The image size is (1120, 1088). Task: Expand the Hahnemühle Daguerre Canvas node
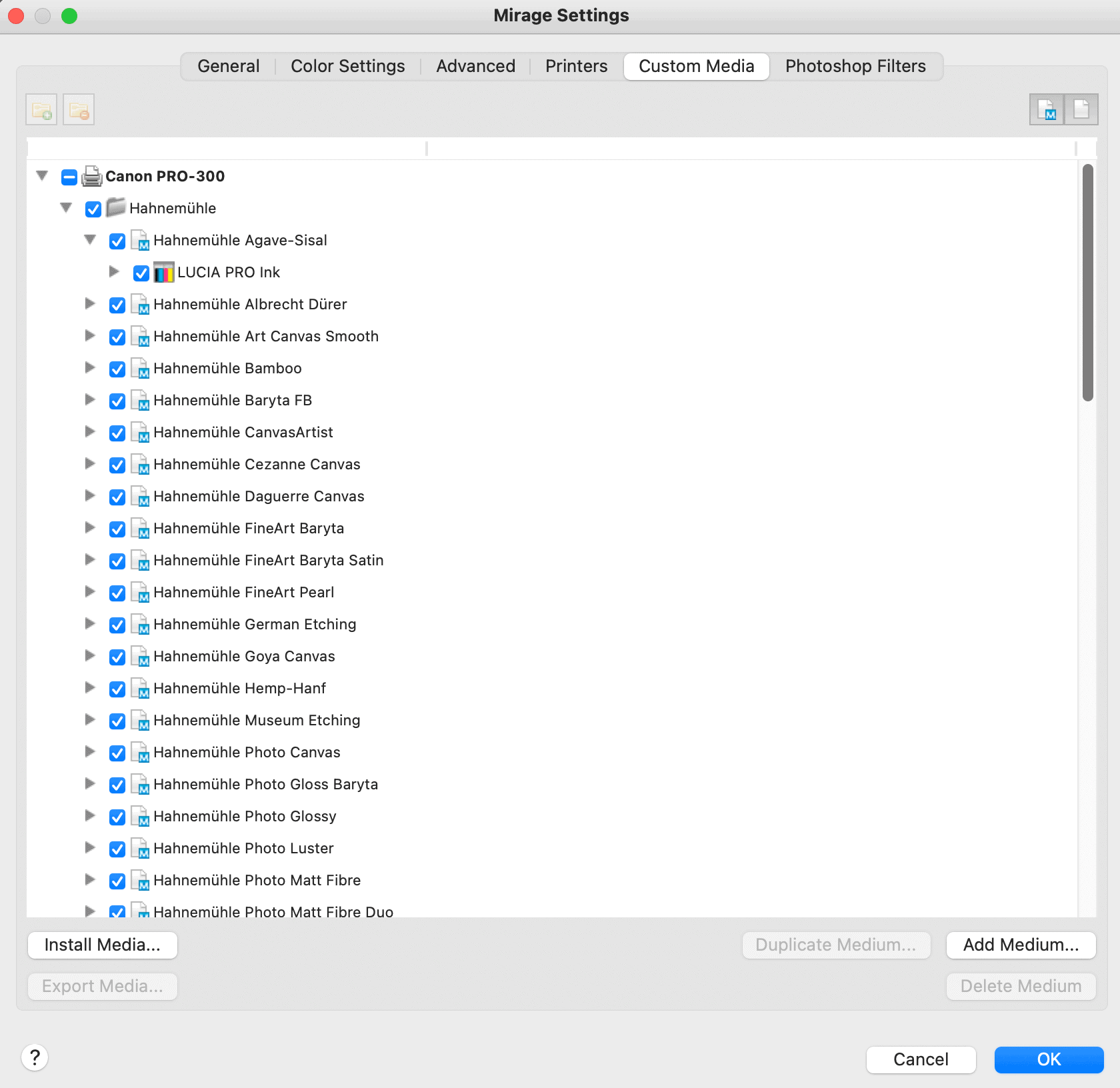tap(90, 495)
